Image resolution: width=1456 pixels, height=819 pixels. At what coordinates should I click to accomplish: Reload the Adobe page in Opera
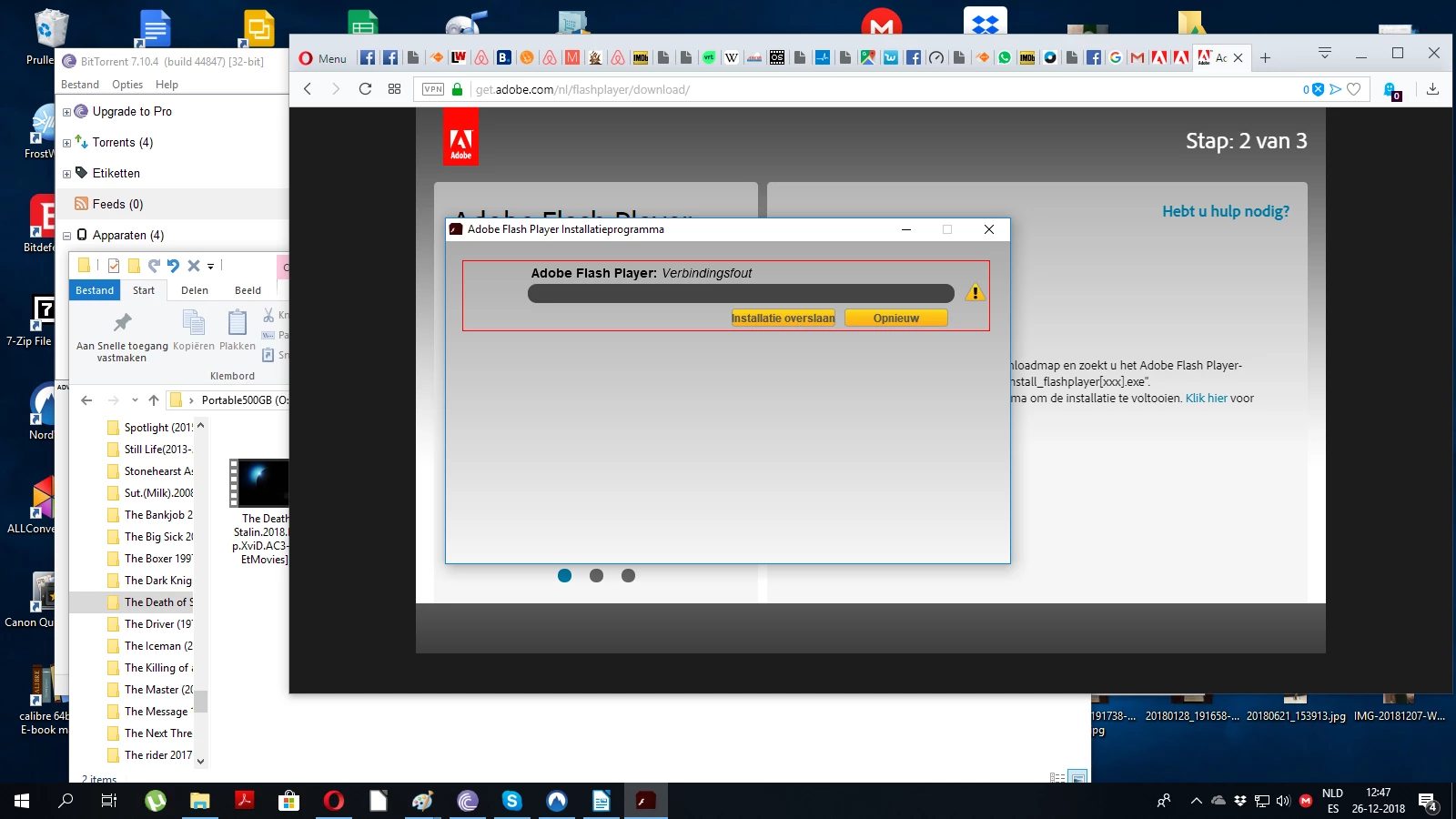(x=365, y=89)
